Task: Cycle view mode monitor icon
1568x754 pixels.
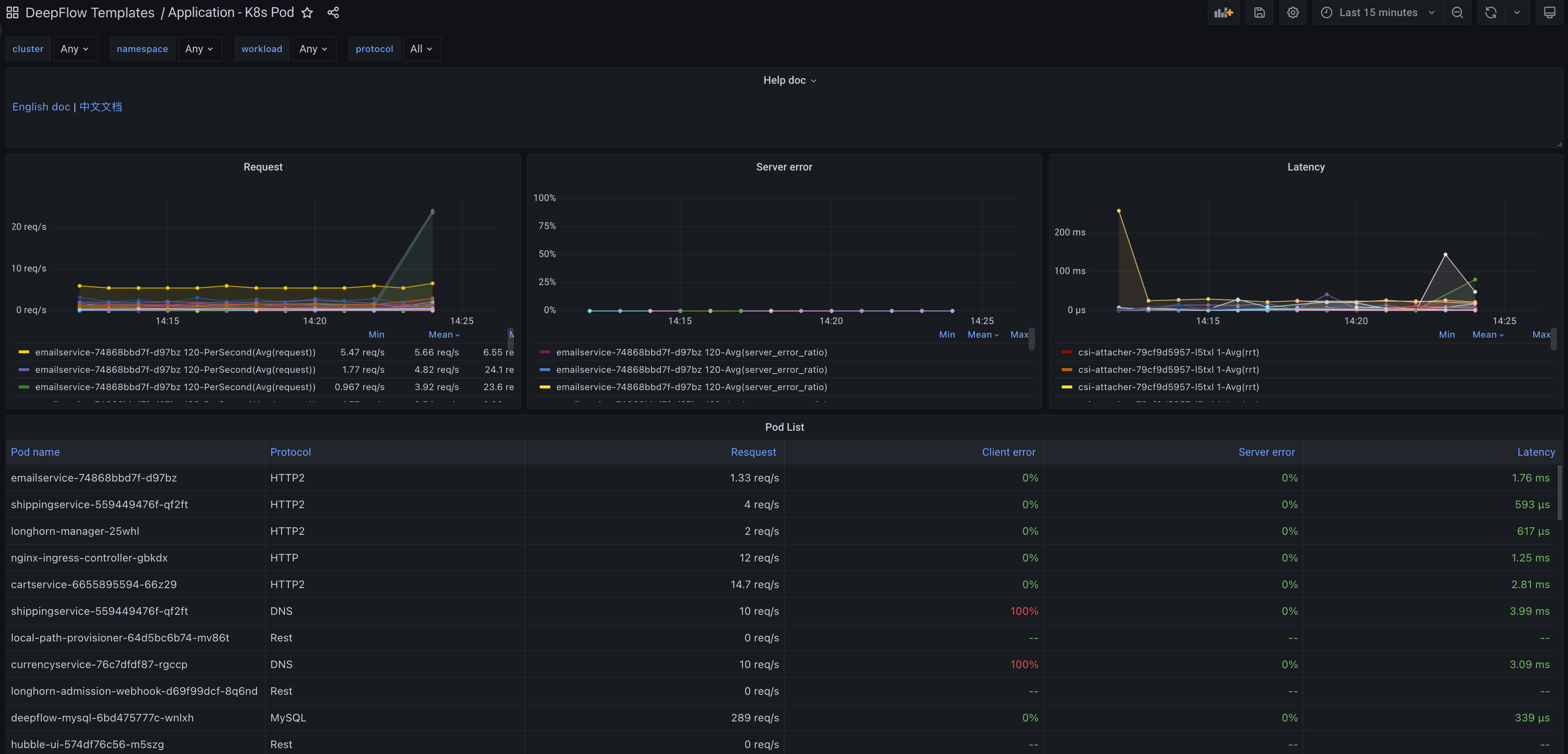Action: (x=1550, y=13)
